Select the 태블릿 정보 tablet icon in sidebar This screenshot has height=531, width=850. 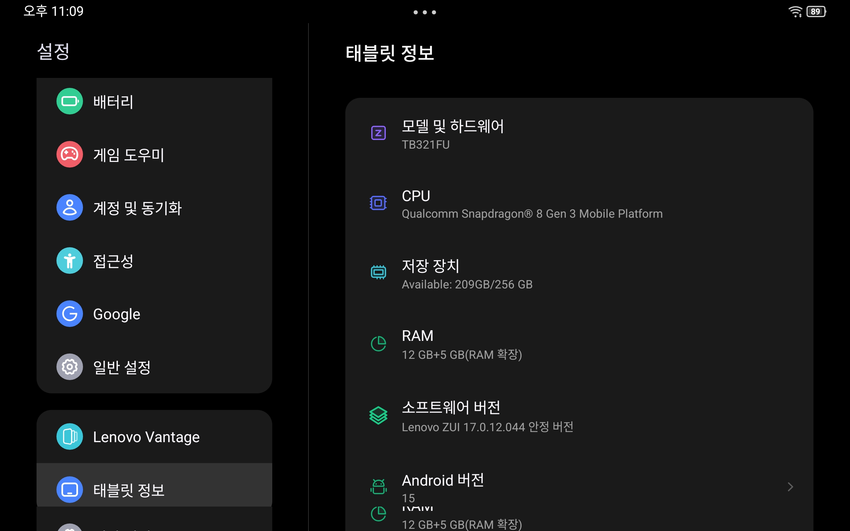[69, 490]
